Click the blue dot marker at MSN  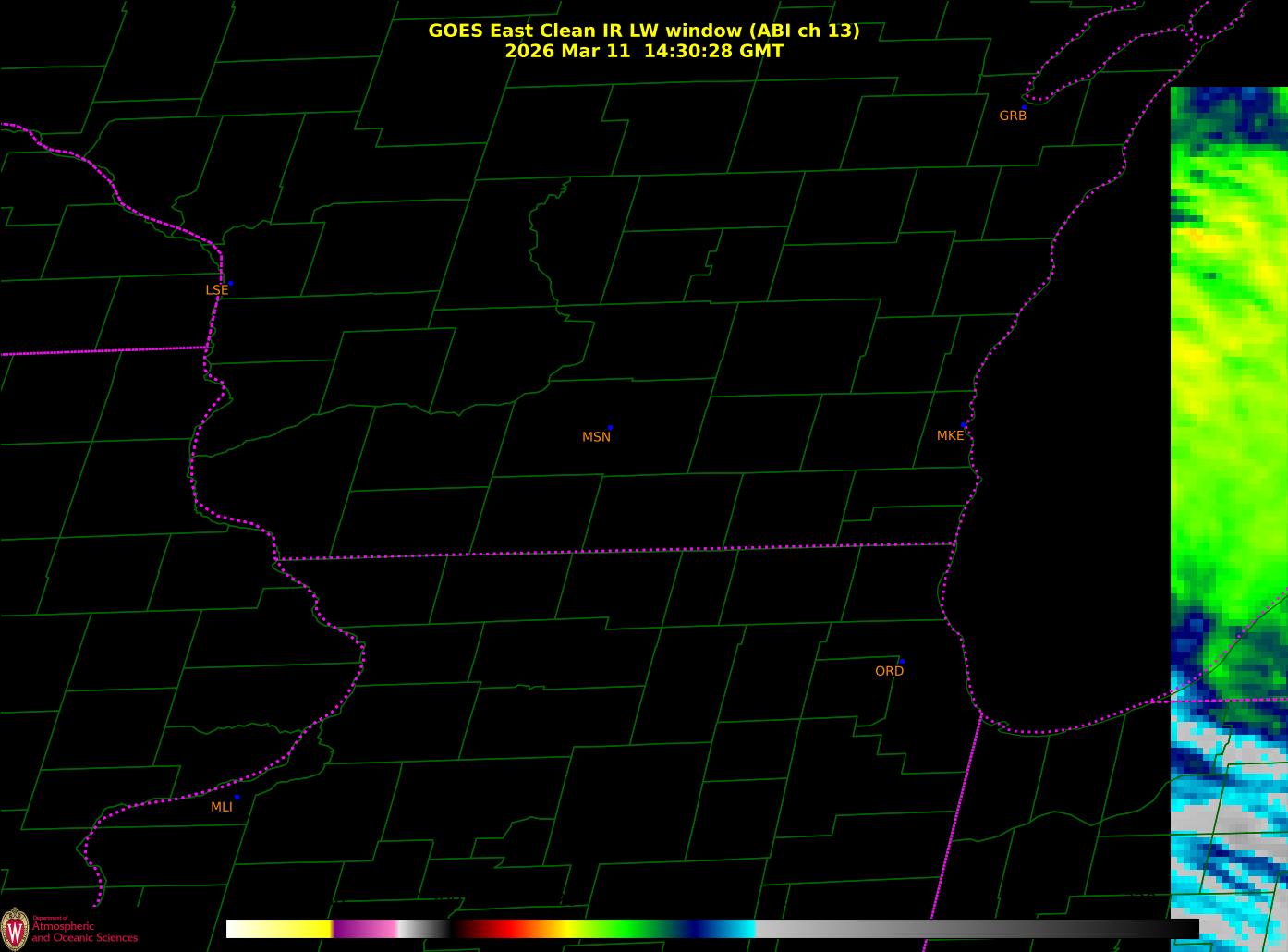[x=610, y=428]
